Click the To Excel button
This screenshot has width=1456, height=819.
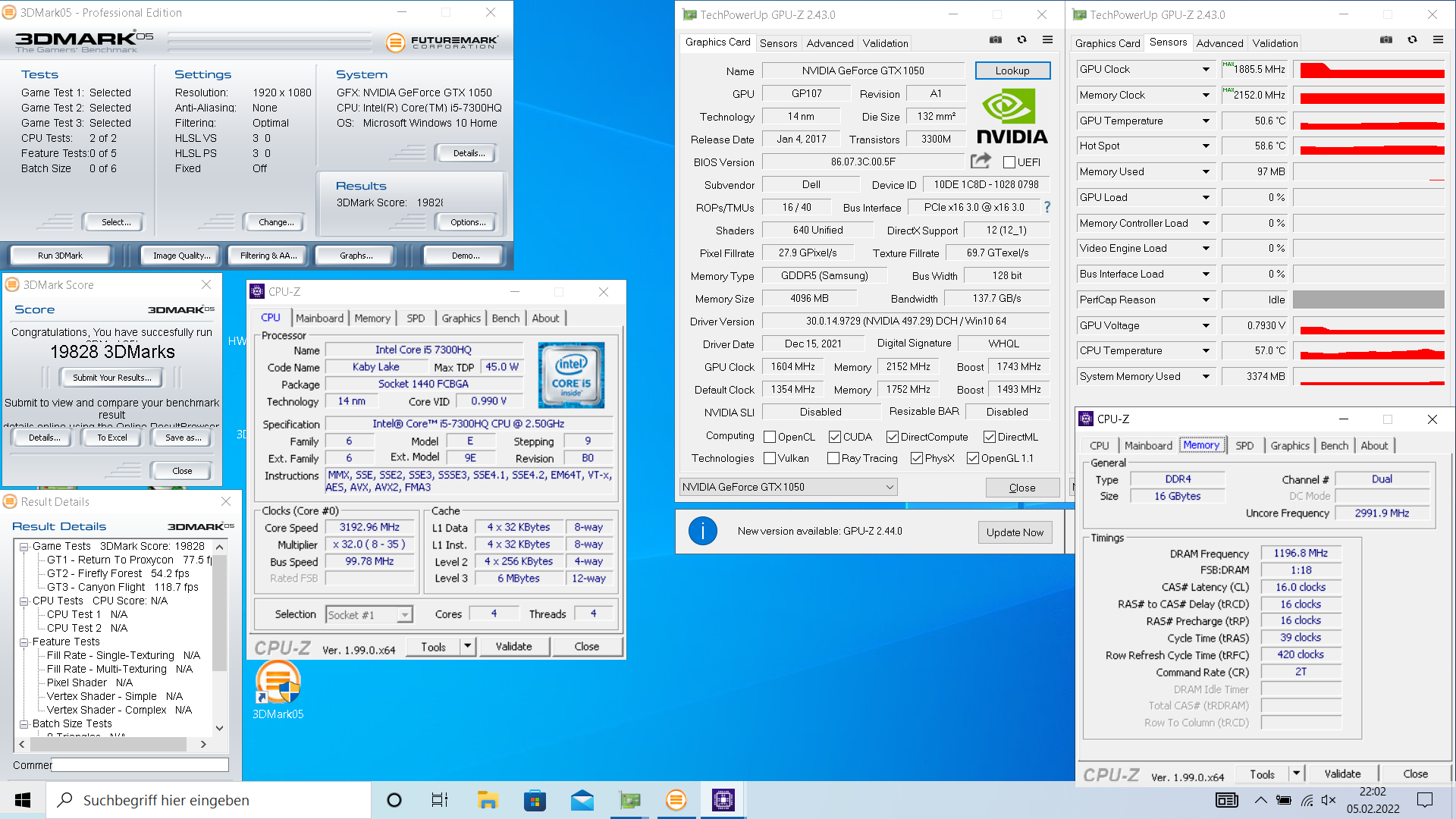point(111,438)
